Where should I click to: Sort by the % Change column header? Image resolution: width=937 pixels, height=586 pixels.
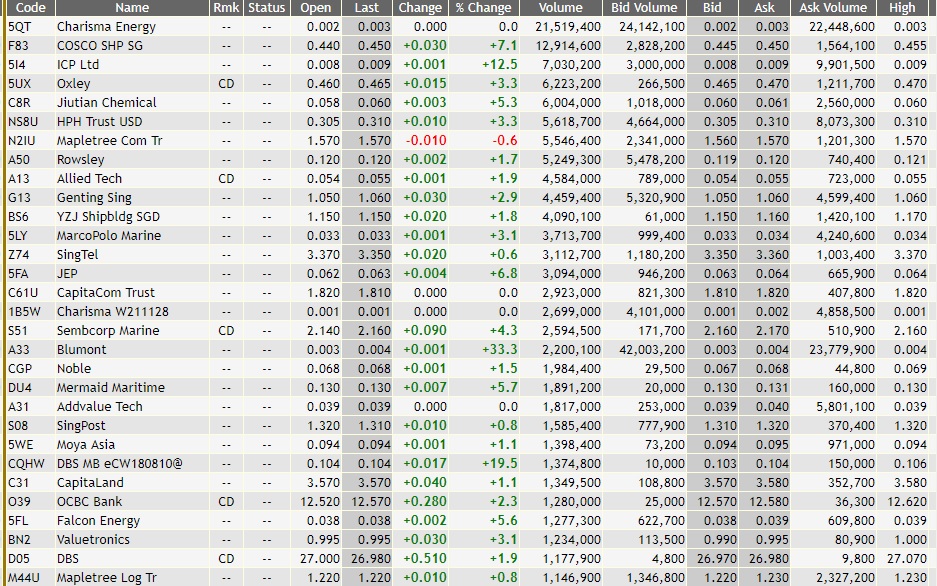483,8
